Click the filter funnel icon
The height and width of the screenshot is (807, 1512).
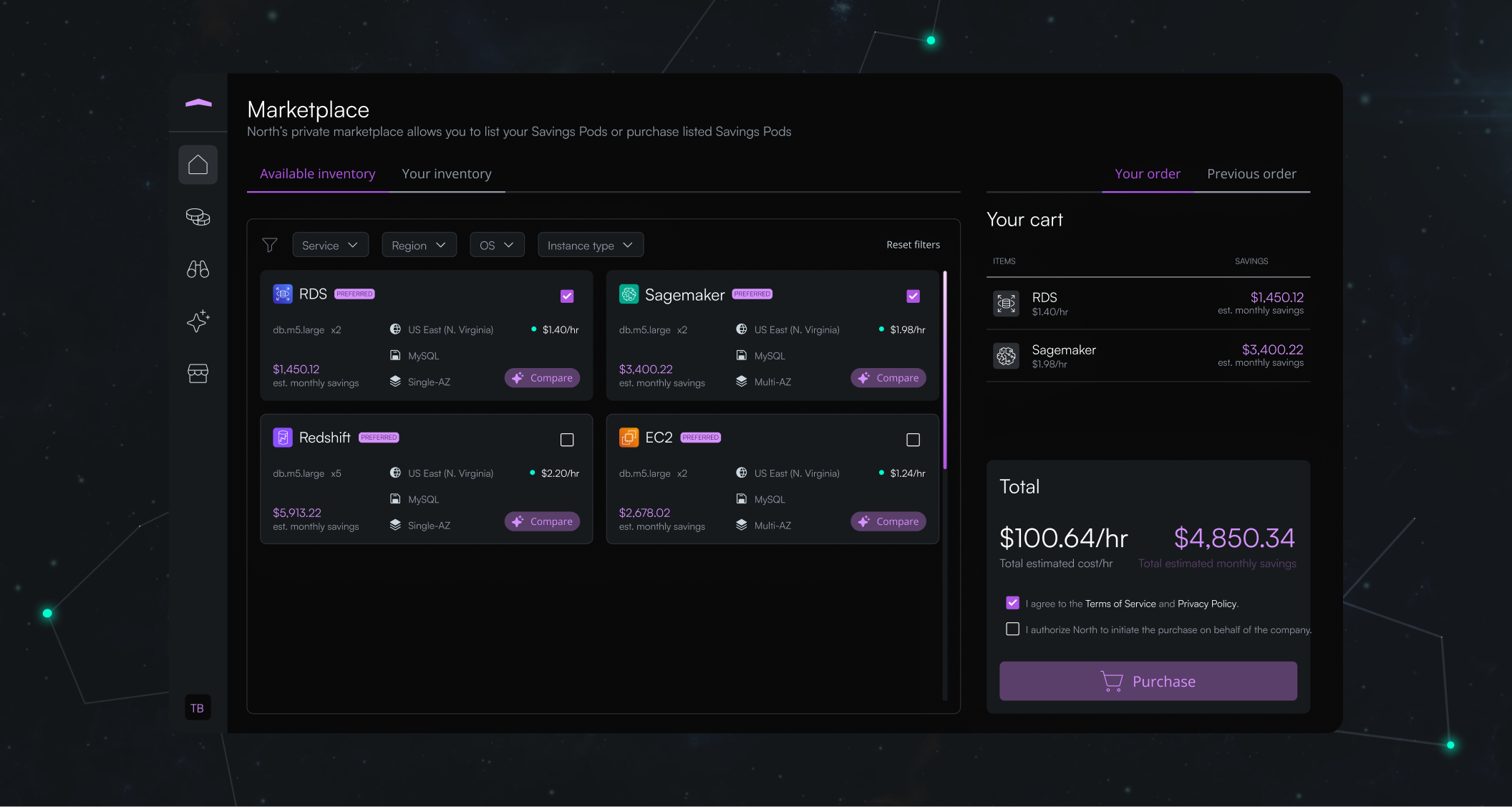click(270, 245)
